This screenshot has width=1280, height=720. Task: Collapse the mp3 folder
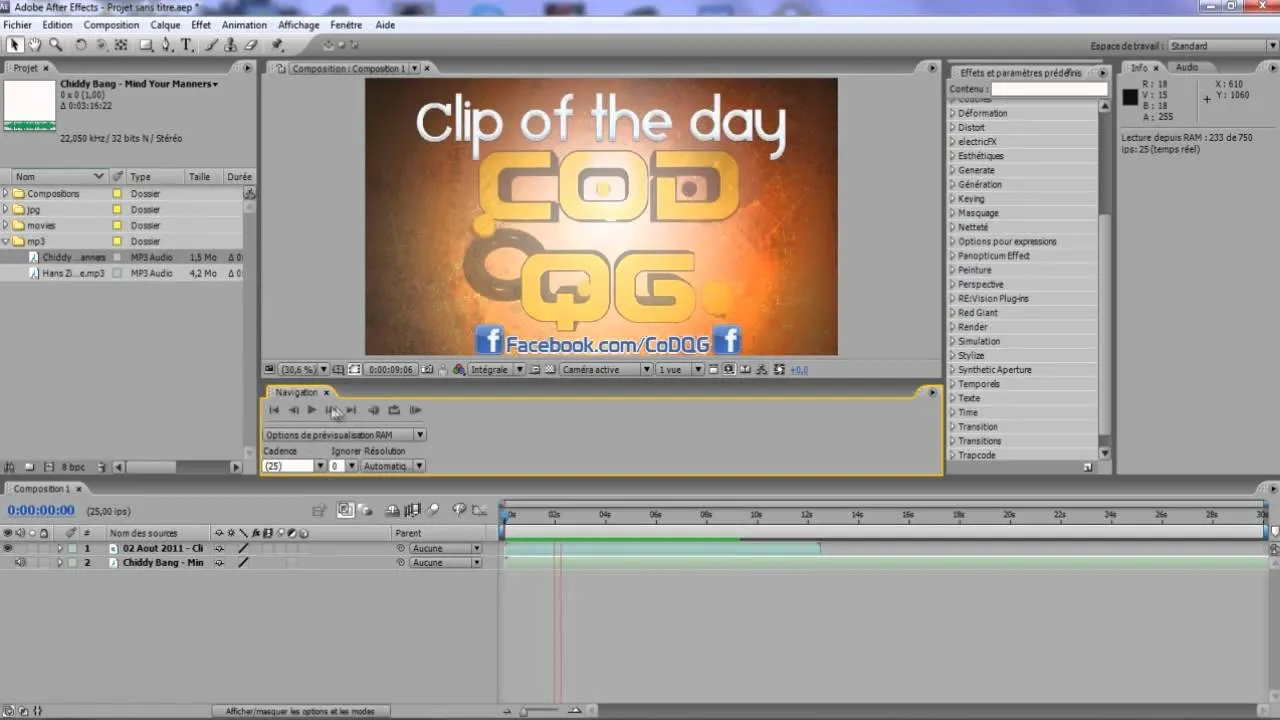tap(6, 241)
